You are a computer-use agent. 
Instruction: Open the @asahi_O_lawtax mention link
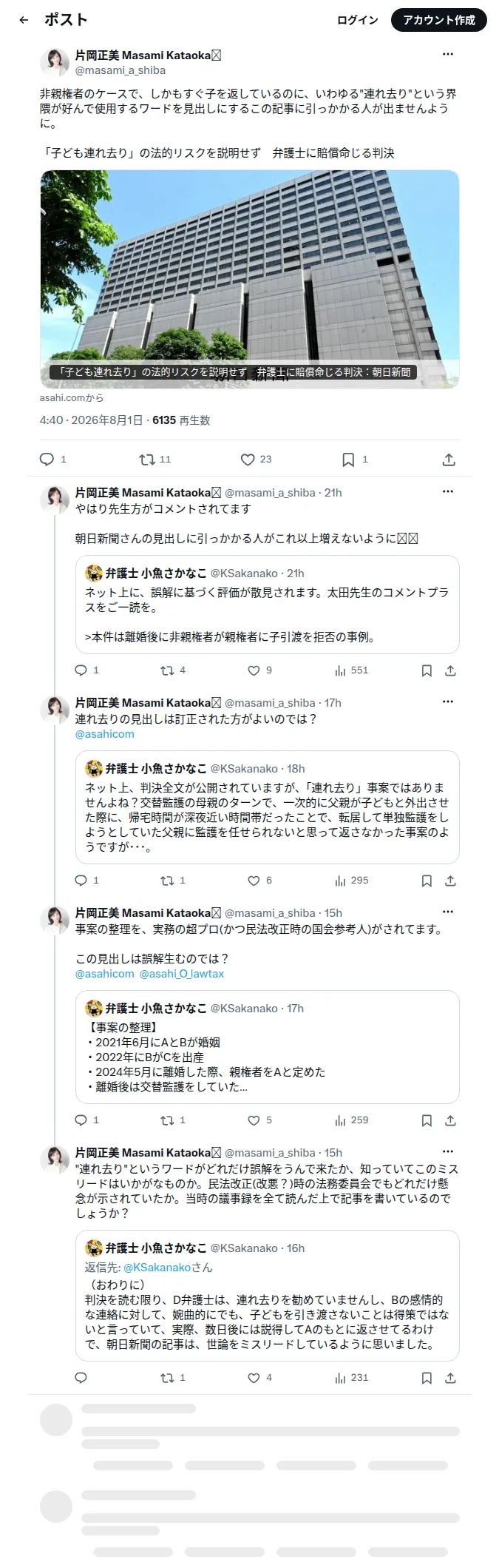[x=182, y=974]
